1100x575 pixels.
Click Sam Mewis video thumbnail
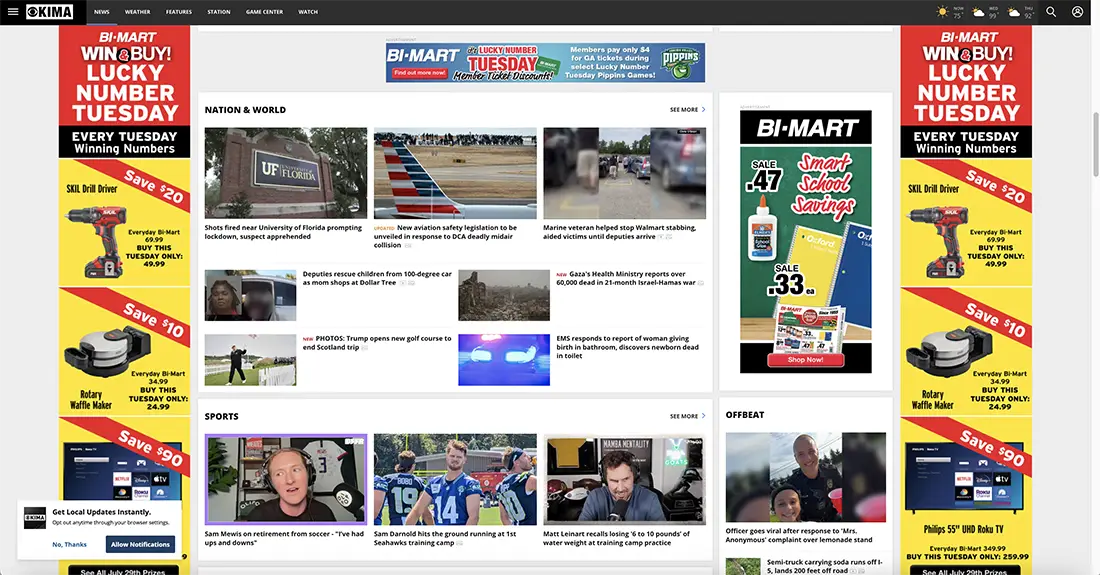pos(286,479)
